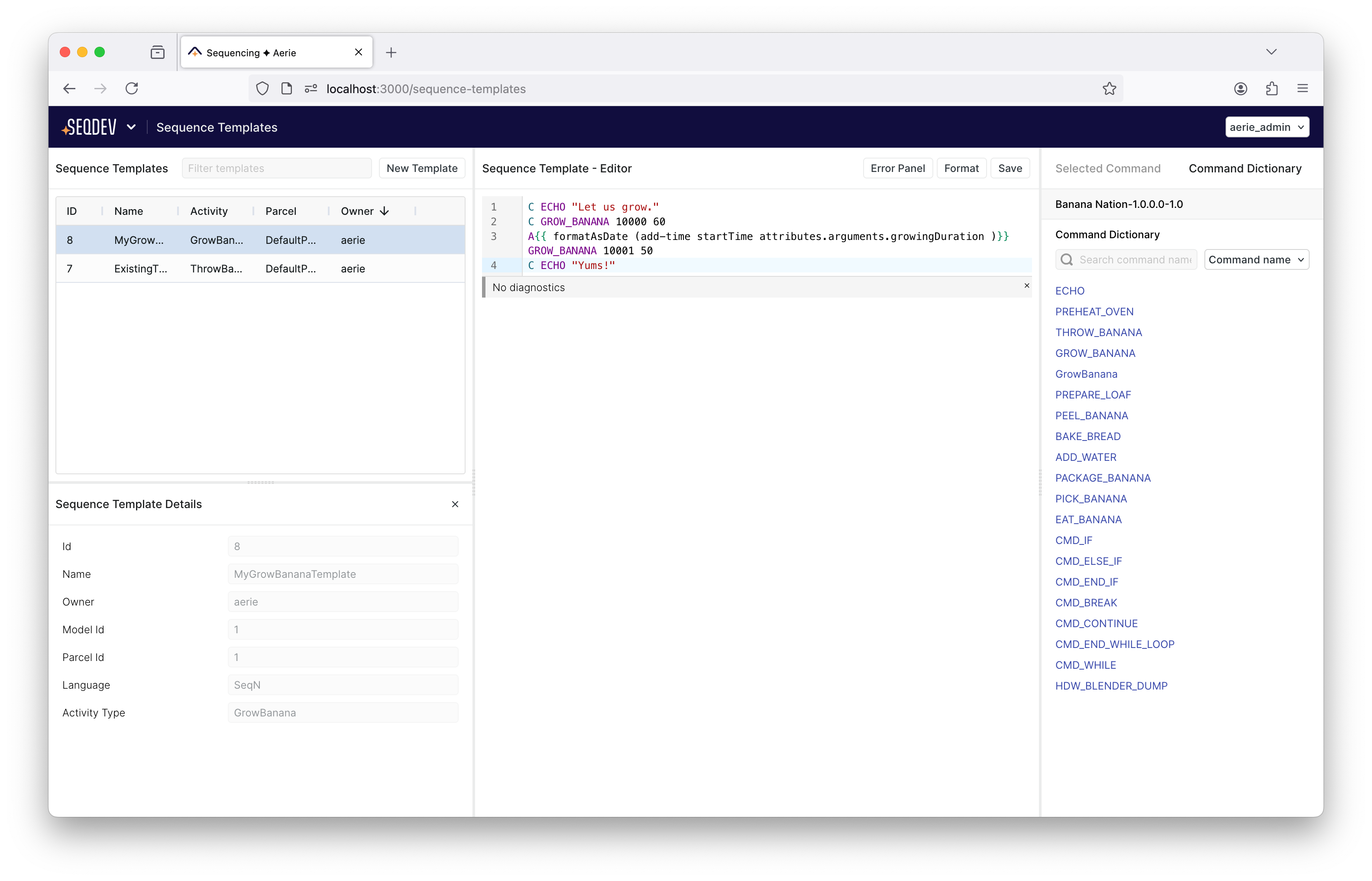1372x881 pixels.
Task: Expand the browser tab list chevron
Action: click(x=1272, y=52)
